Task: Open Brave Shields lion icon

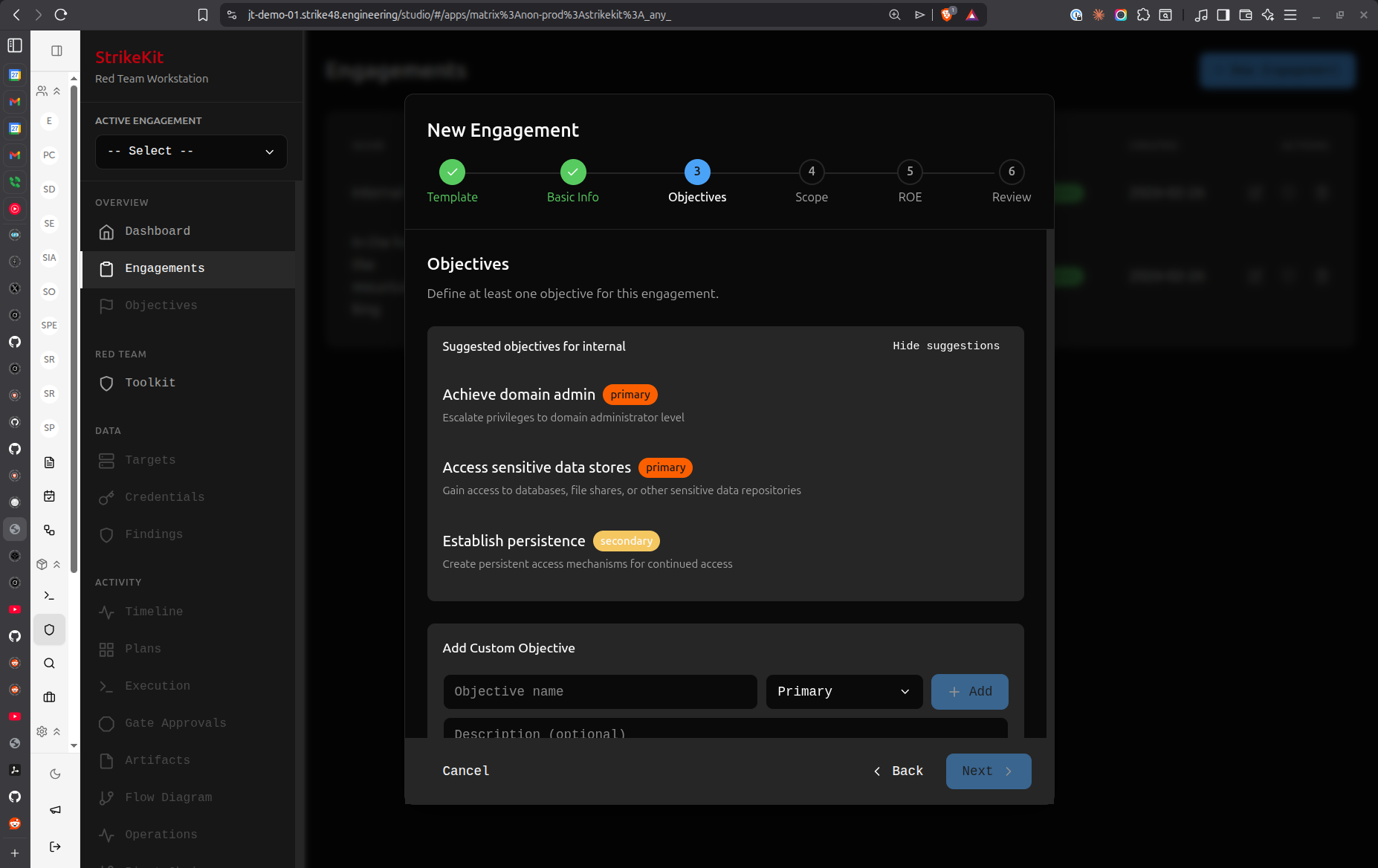Action: 947,15
